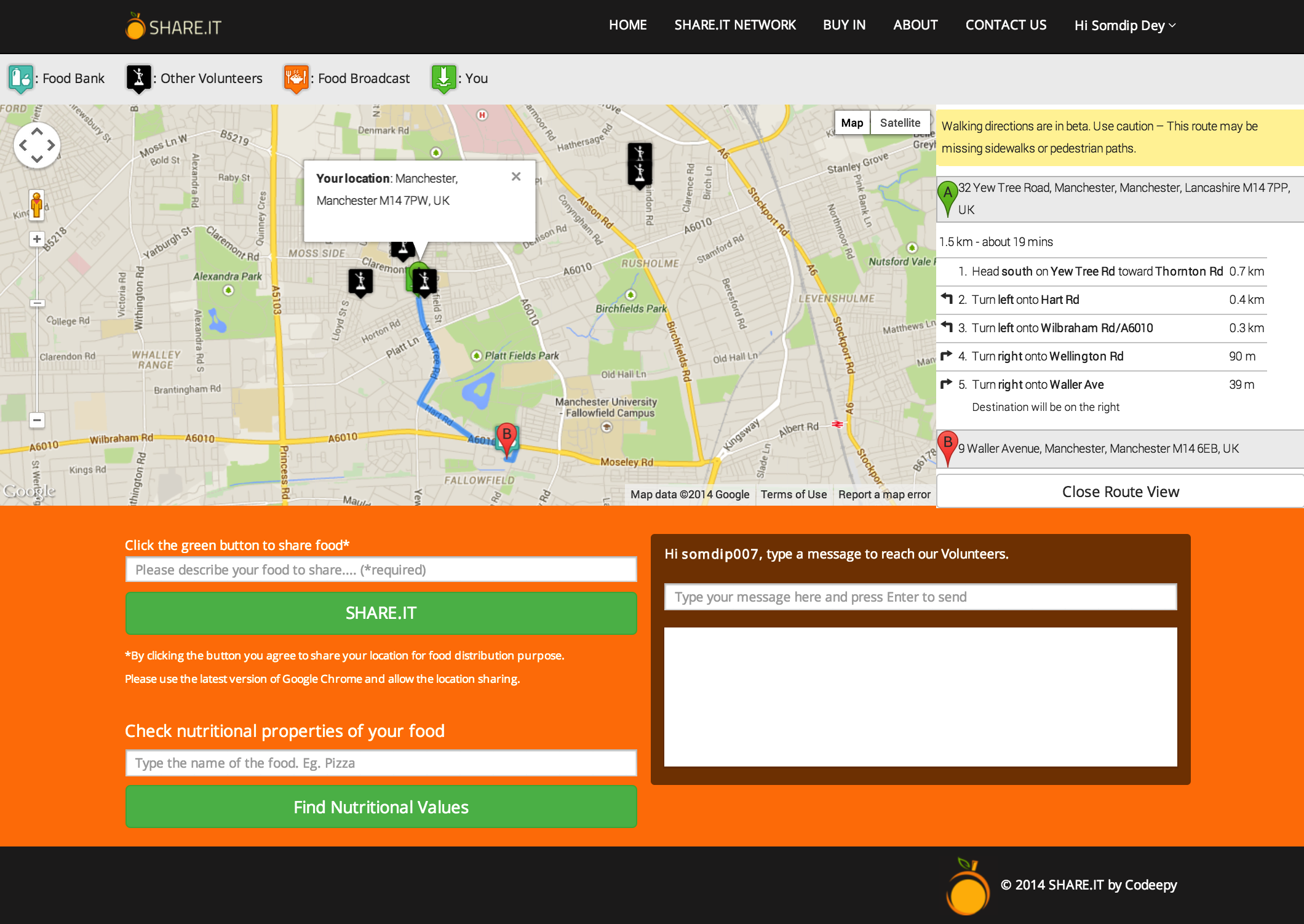1304x924 pixels.
Task: Switch map to Satellite view
Action: tap(899, 122)
